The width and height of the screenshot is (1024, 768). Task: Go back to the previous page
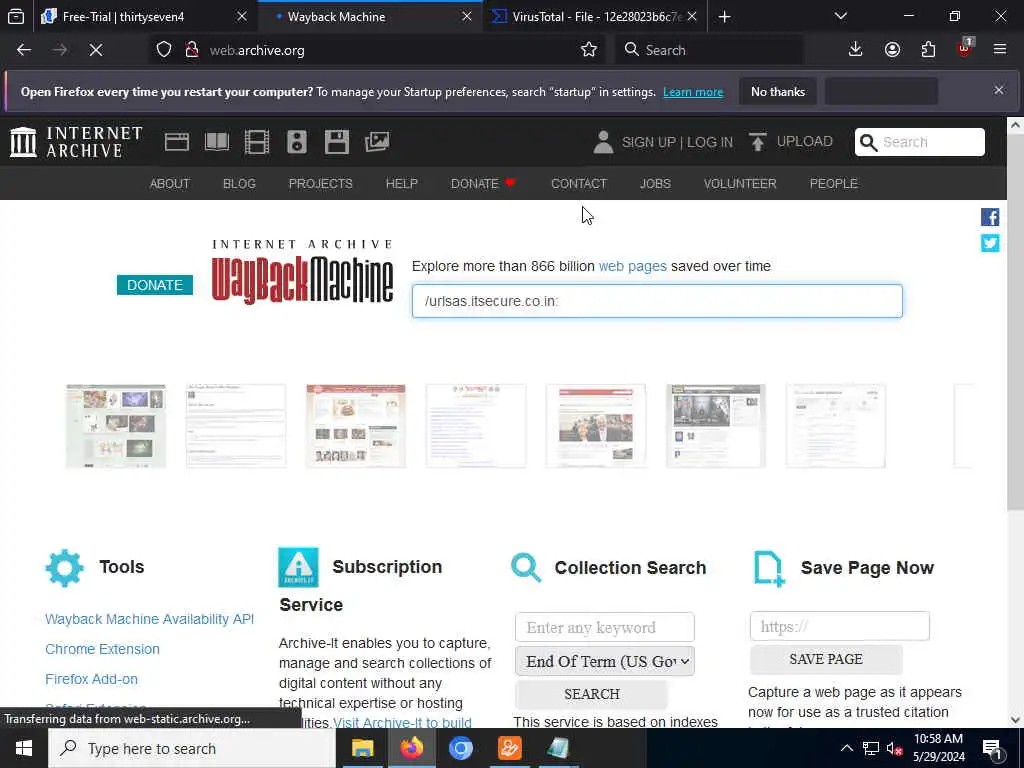tap(24, 50)
